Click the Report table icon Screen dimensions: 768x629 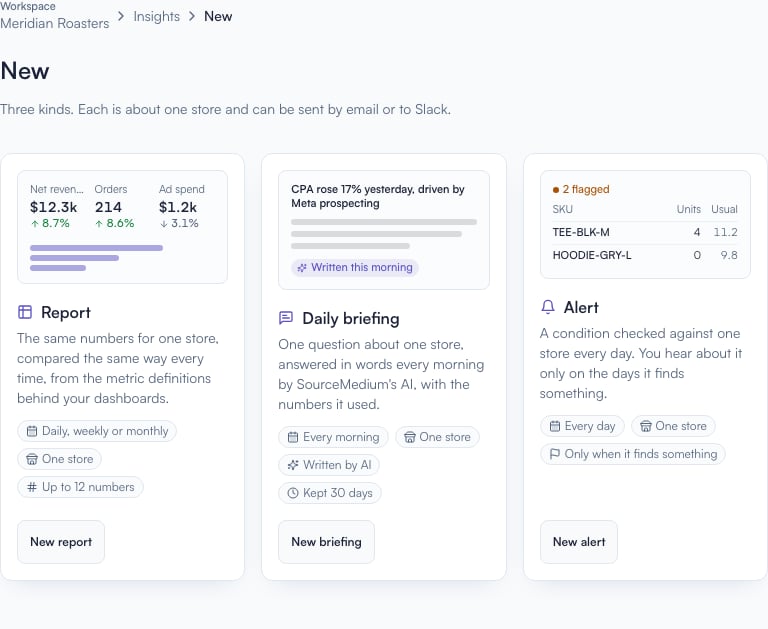coord(24,312)
